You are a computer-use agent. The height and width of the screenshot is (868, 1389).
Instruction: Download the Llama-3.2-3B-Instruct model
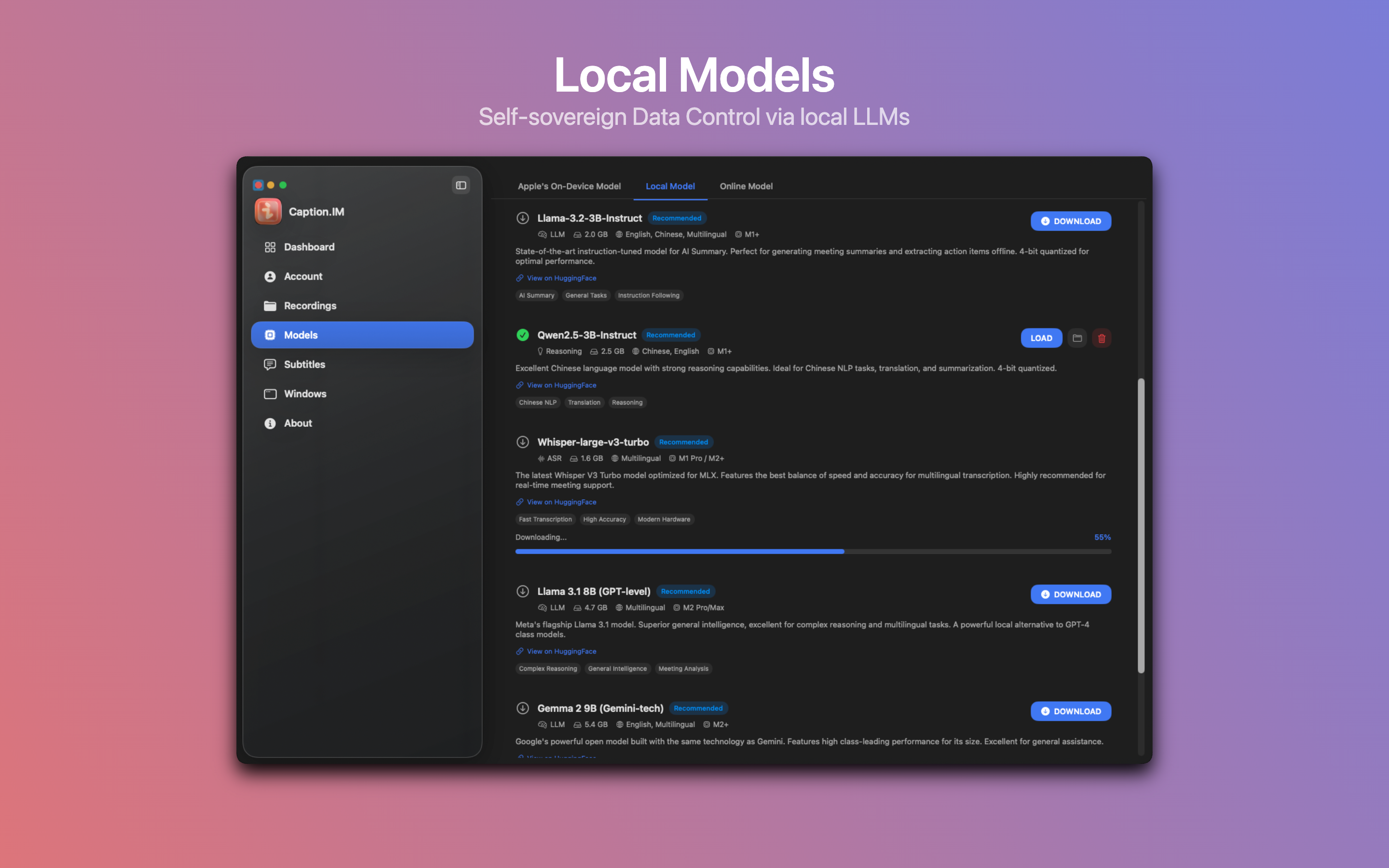click(x=1071, y=221)
